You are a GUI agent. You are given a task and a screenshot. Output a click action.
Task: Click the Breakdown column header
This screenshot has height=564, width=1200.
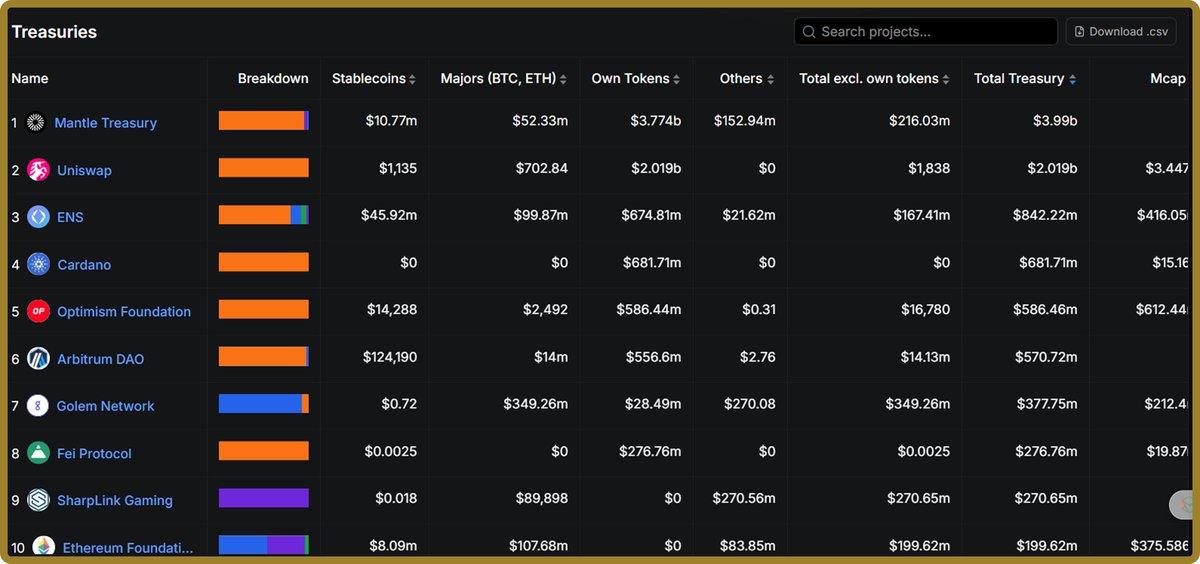click(273, 78)
